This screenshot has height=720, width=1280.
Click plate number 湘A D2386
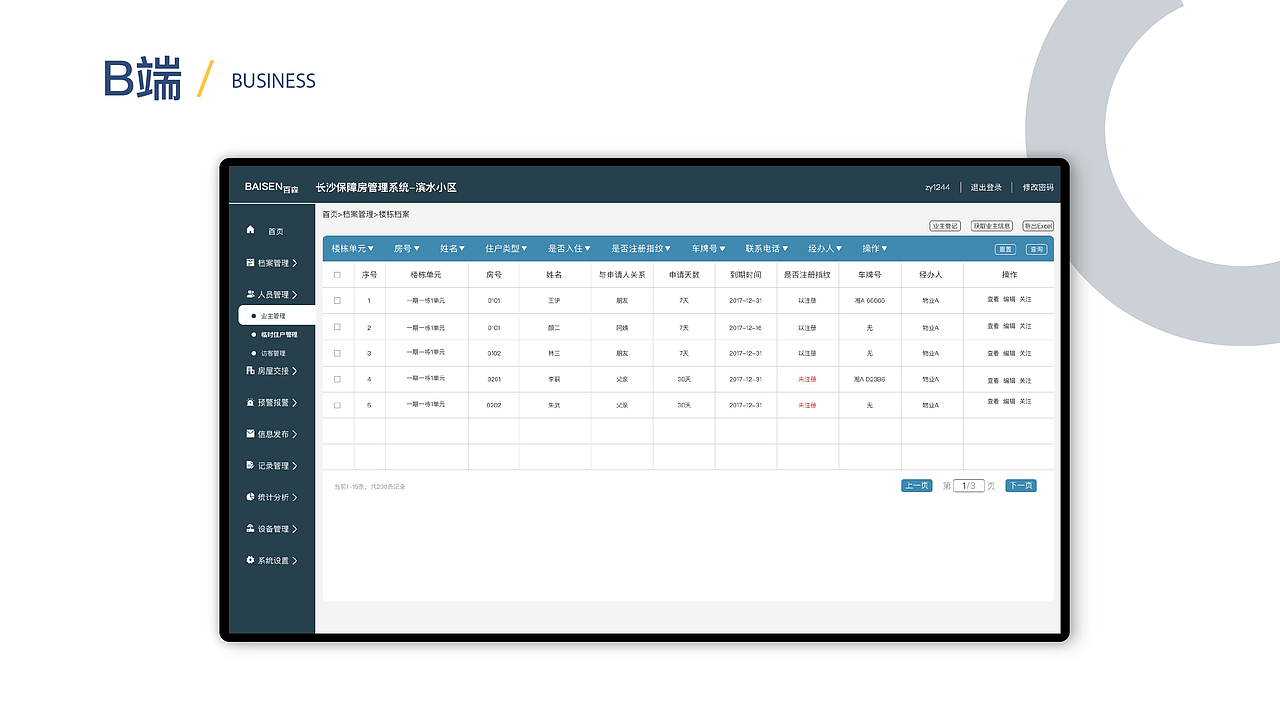tap(870, 379)
